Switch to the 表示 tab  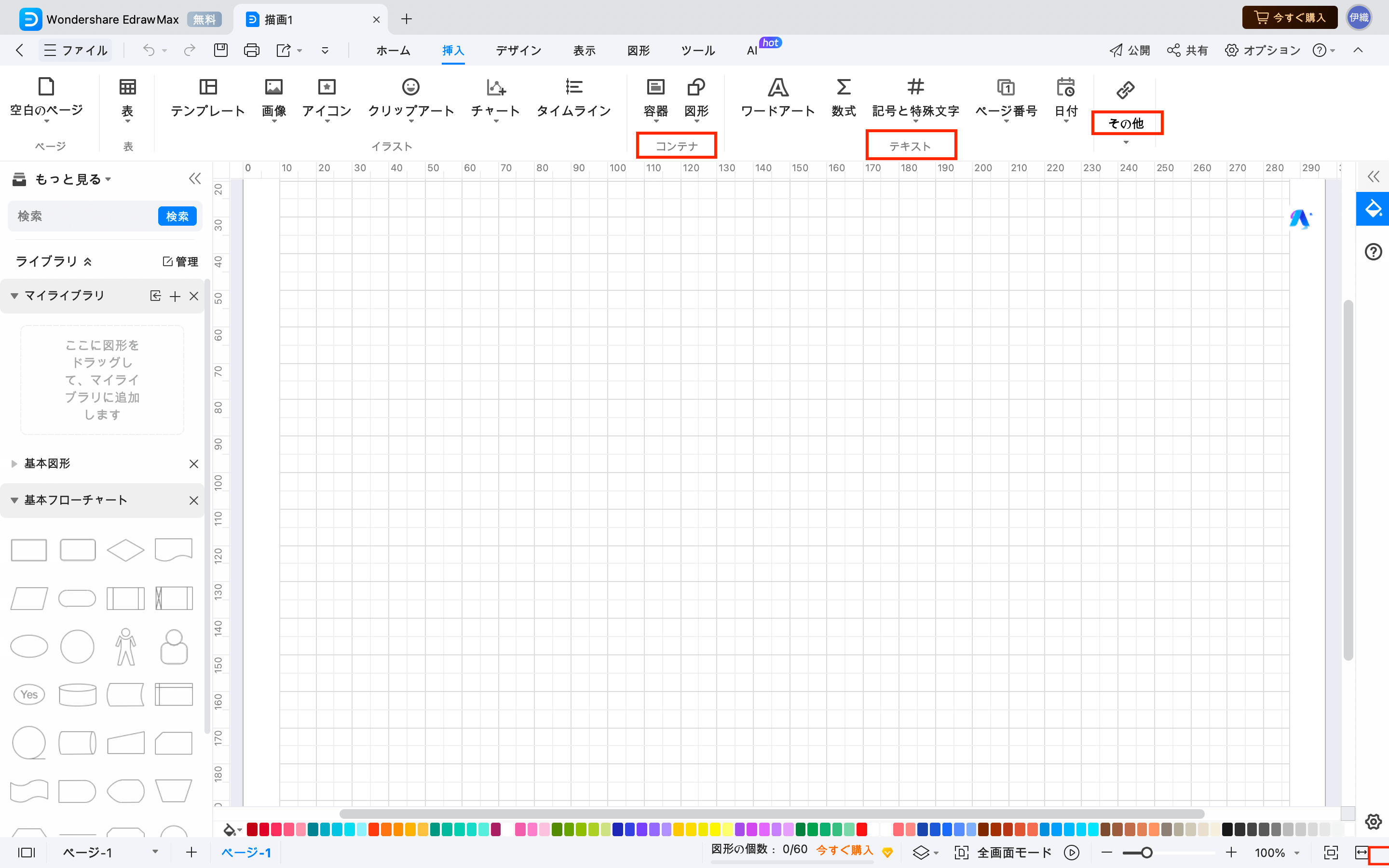click(x=585, y=51)
